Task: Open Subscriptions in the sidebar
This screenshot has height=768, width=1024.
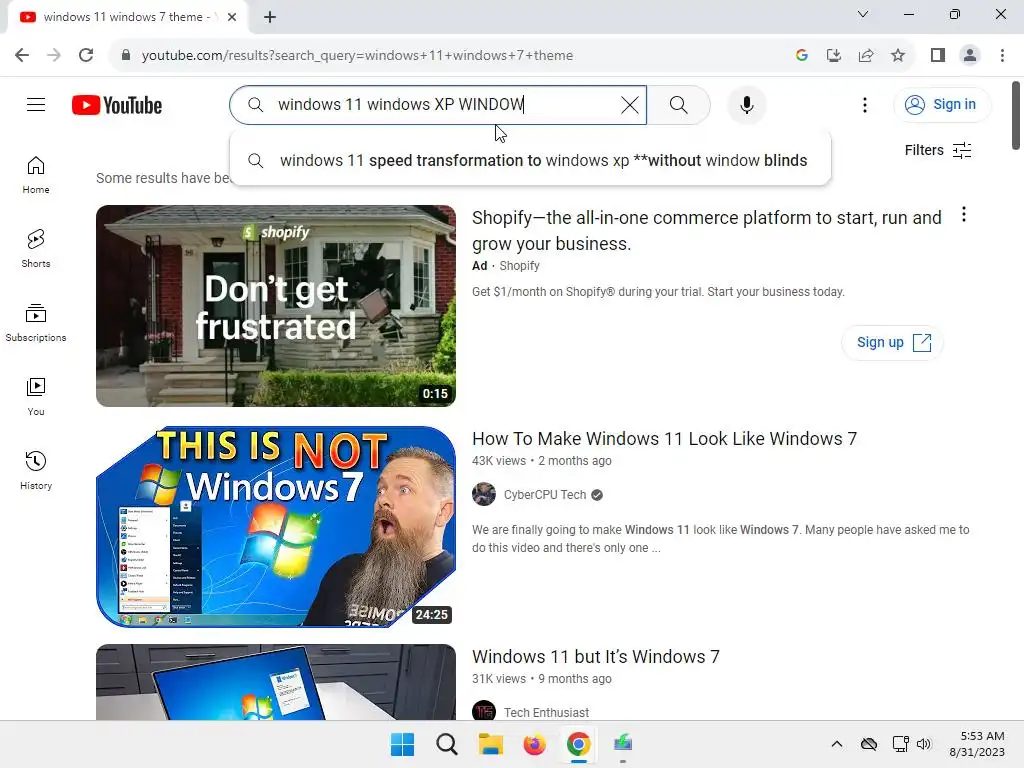Action: tap(36, 323)
